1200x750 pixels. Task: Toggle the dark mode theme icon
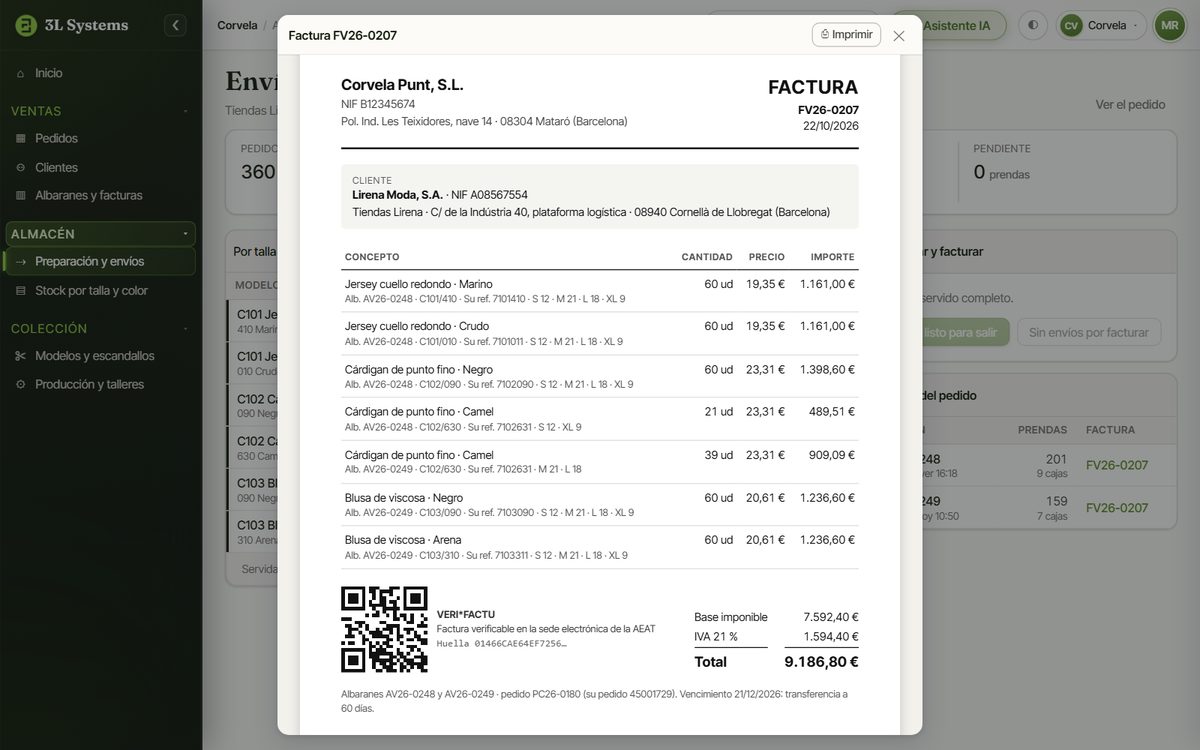(x=1033, y=25)
